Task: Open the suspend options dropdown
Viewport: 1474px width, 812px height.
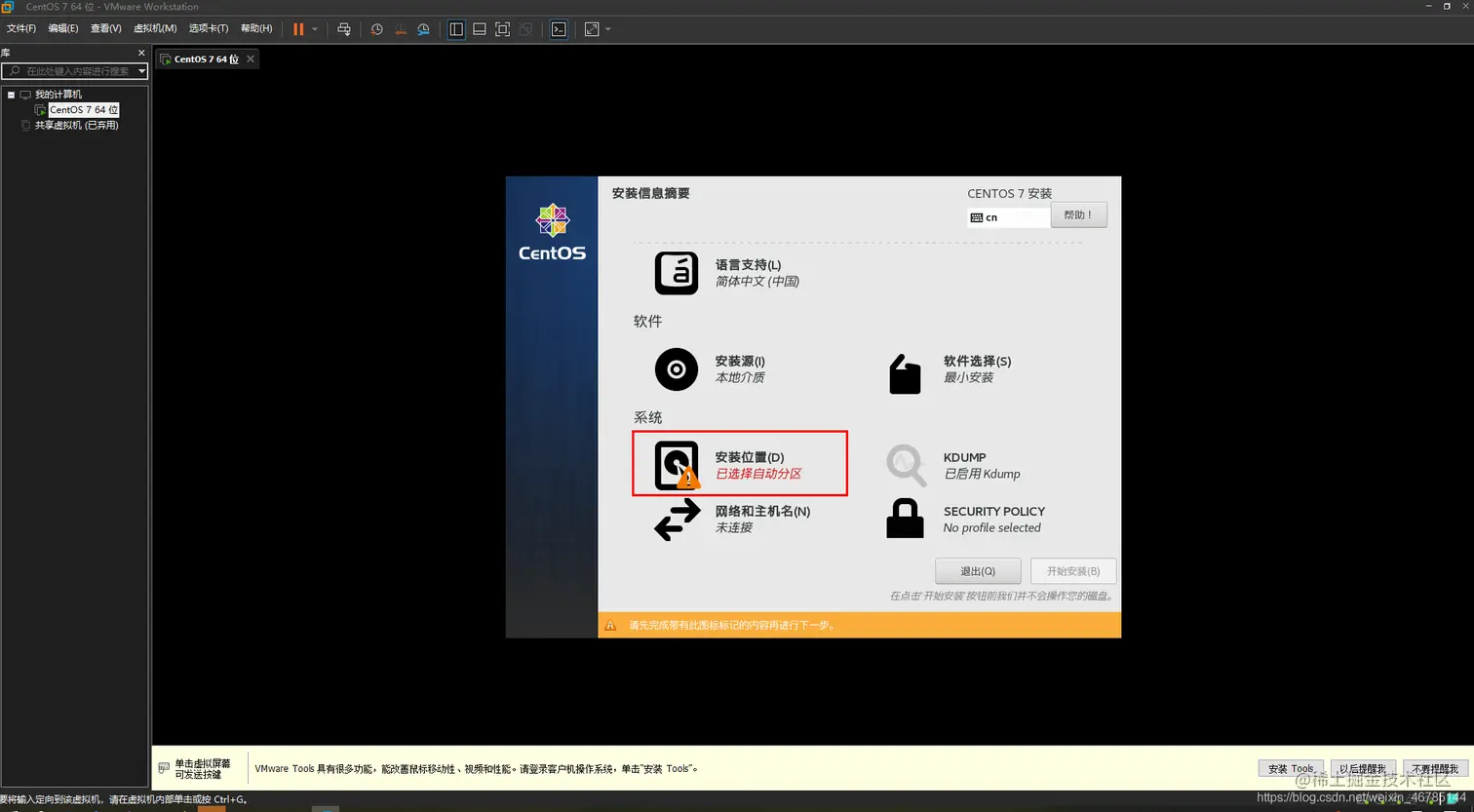Action: [315, 29]
